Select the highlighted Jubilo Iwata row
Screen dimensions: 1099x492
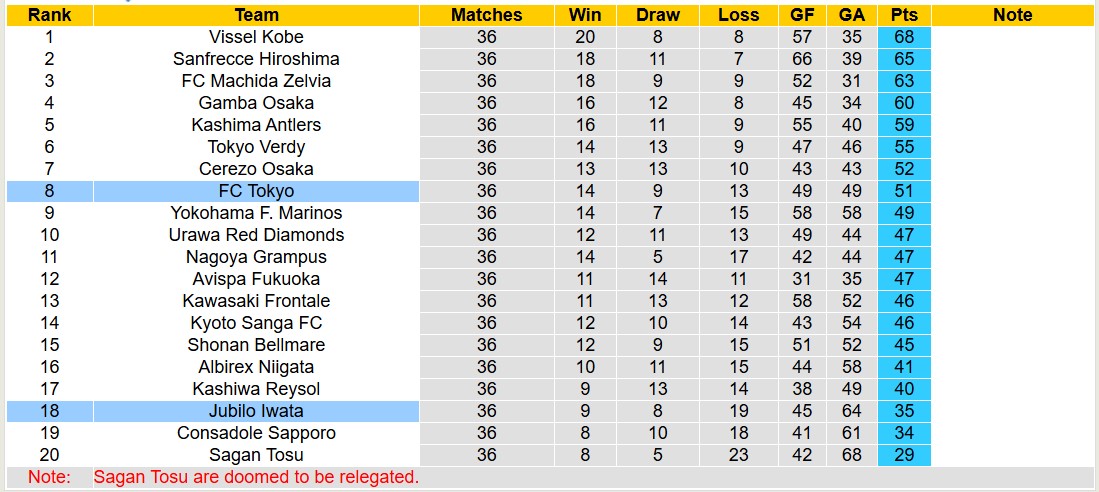[256, 411]
